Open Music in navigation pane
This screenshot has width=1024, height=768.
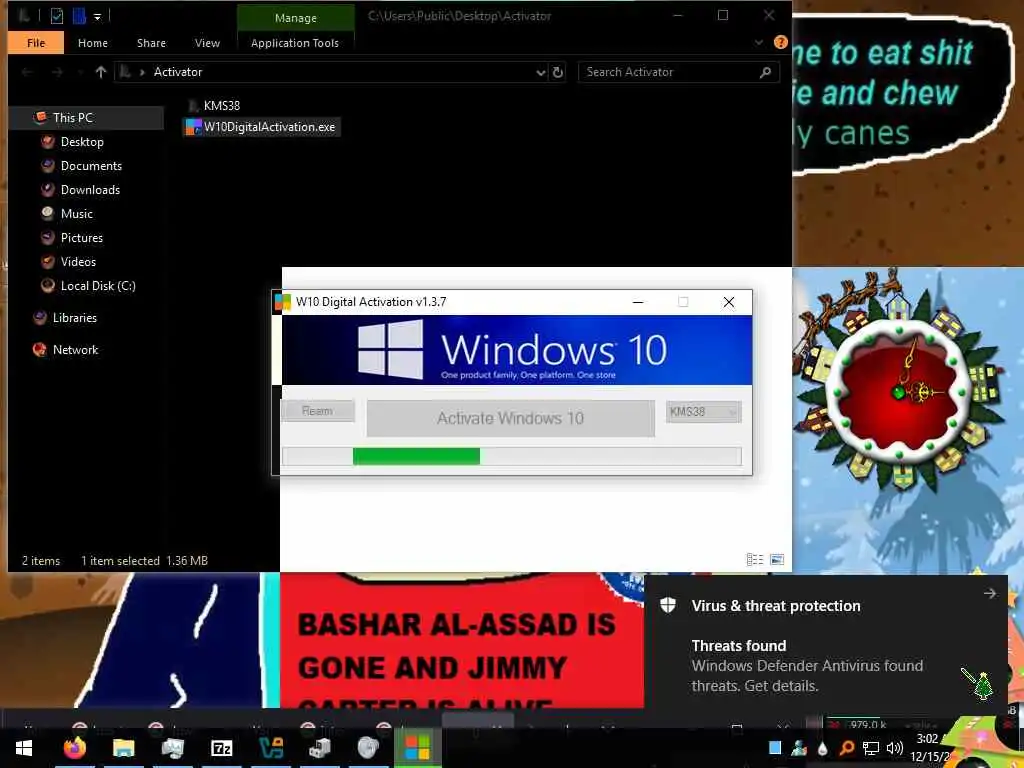pos(76,214)
